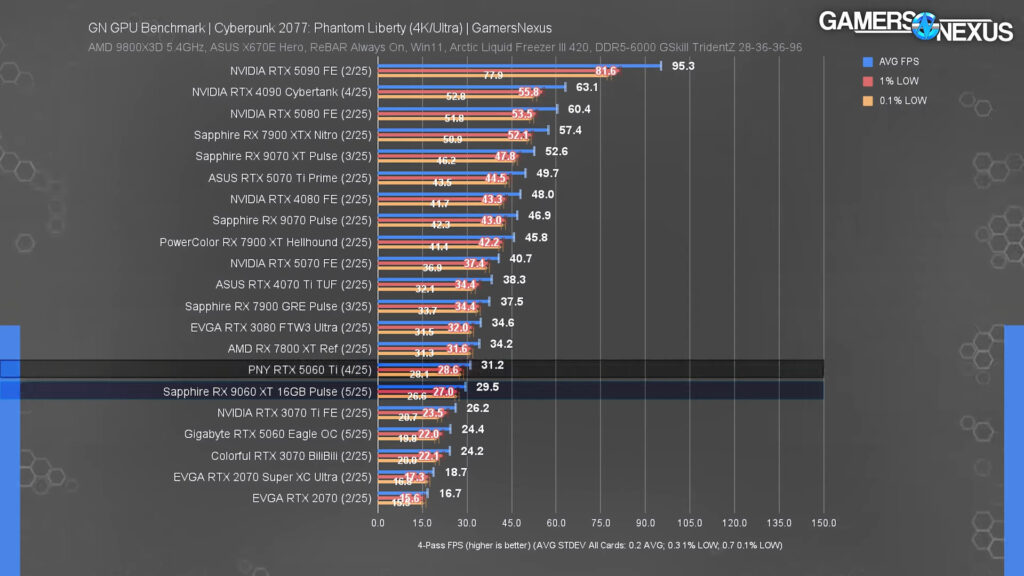
Task: Click the 18.7 average FPS value
Action: tap(456, 472)
